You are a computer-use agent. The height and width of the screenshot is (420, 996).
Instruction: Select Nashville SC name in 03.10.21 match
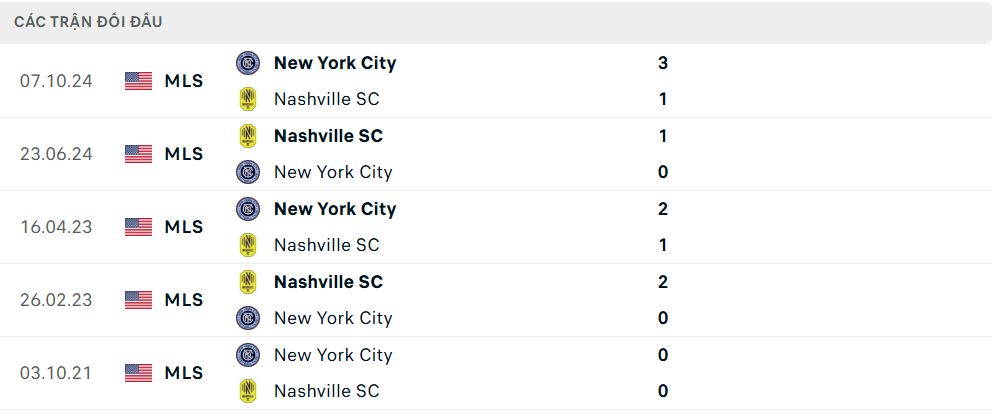coord(326,391)
